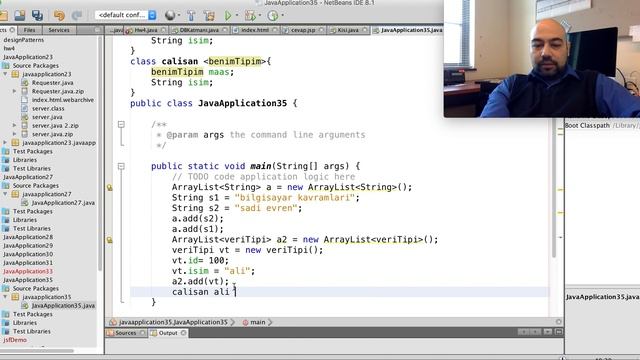Viewport: 640px width, 360px height.
Task: Click the Java file icon next to Requester.java
Action: coord(24,83)
